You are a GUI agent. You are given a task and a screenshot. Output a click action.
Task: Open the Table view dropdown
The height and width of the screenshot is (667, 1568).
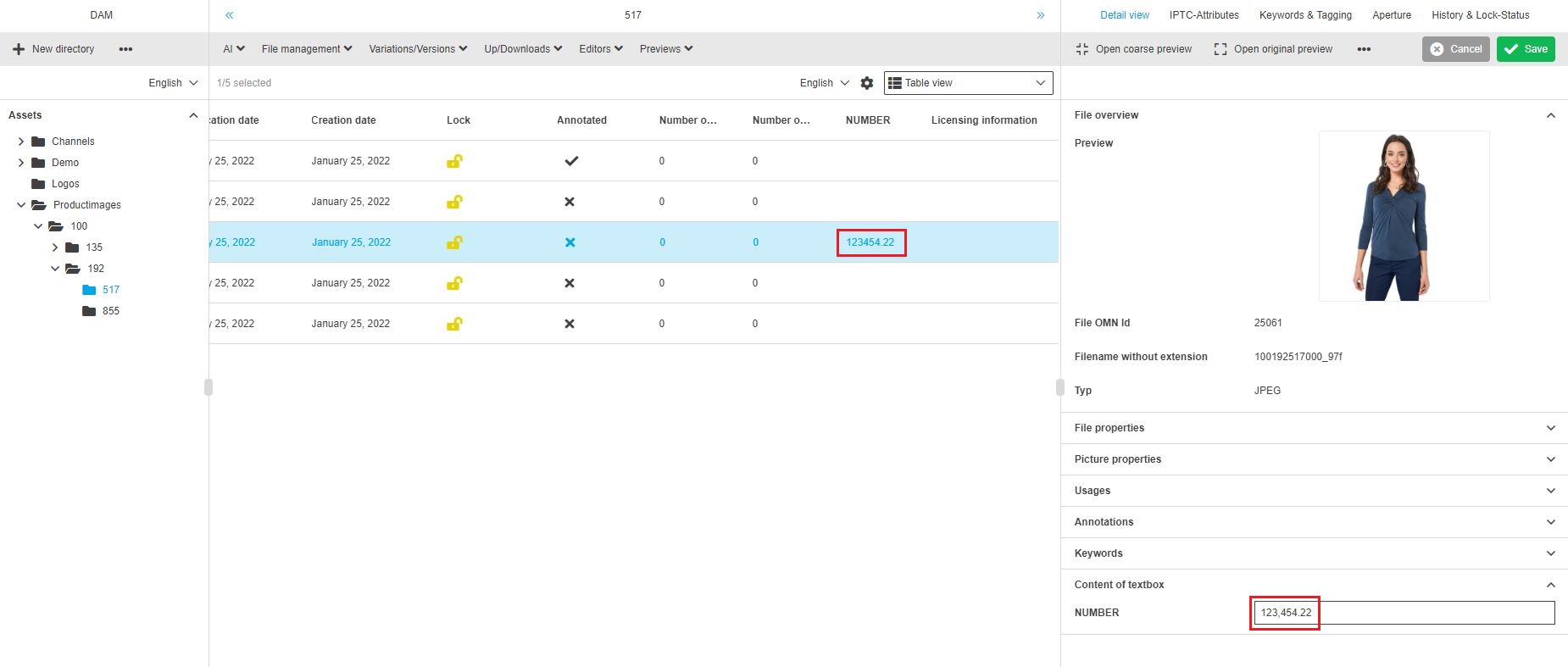click(x=968, y=83)
